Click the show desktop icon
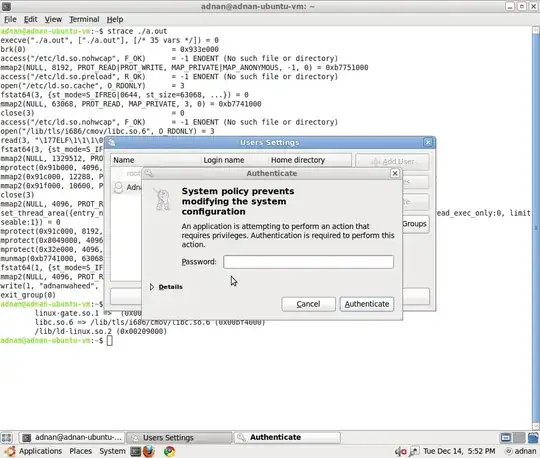 point(7,438)
